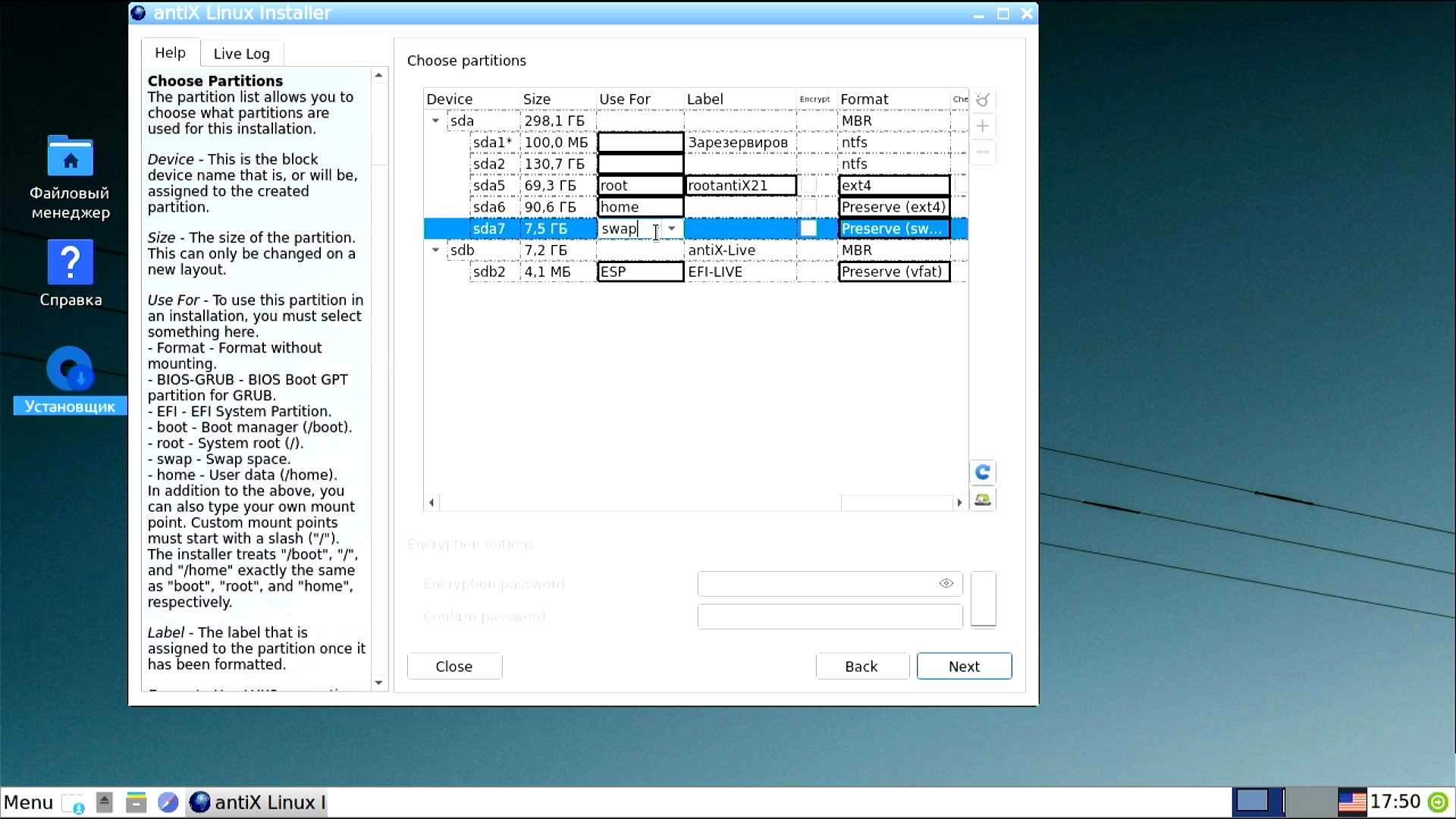The height and width of the screenshot is (819, 1456).
Task: Click the add partition plus icon
Action: pos(983,126)
